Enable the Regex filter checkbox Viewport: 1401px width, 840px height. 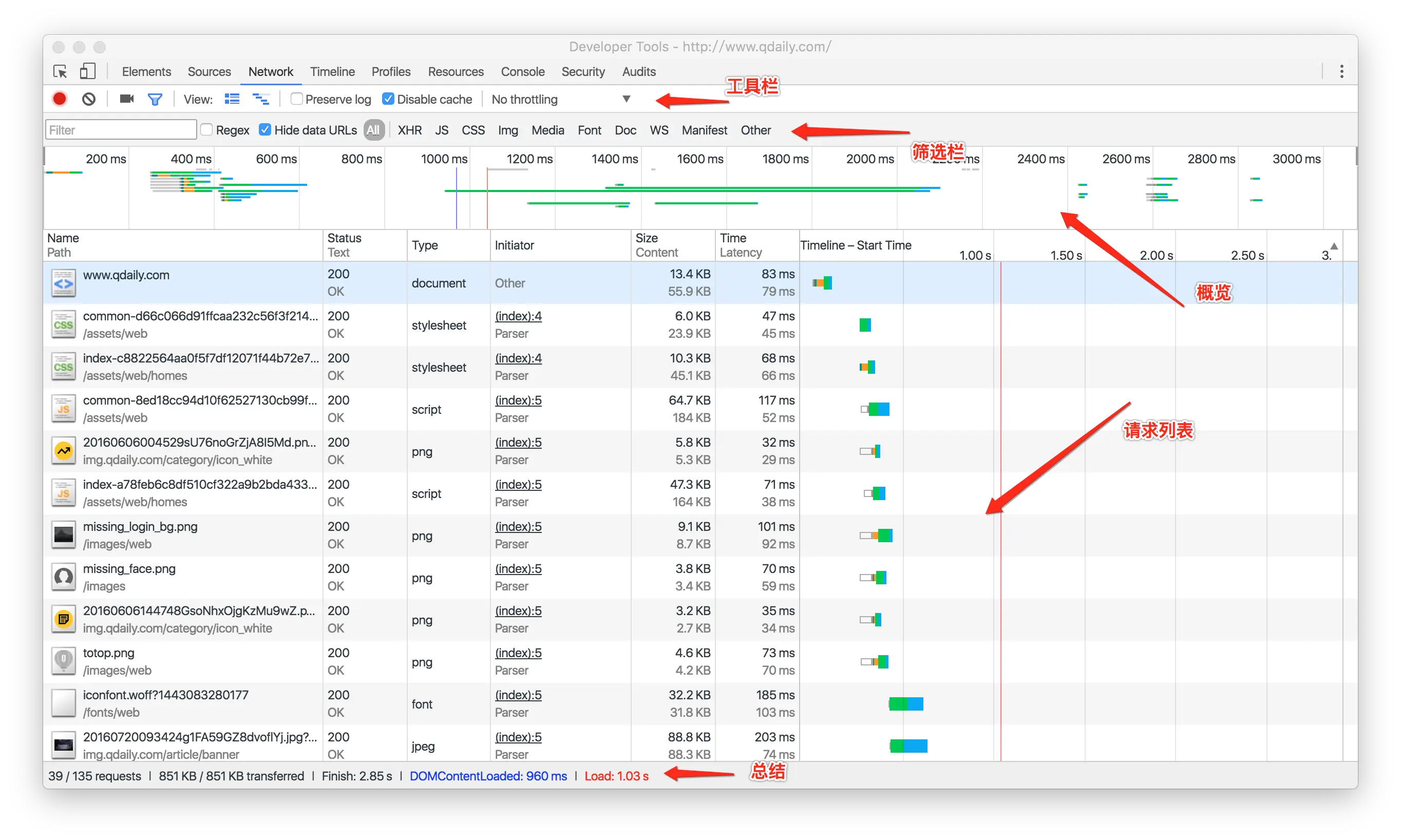pos(207,130)
